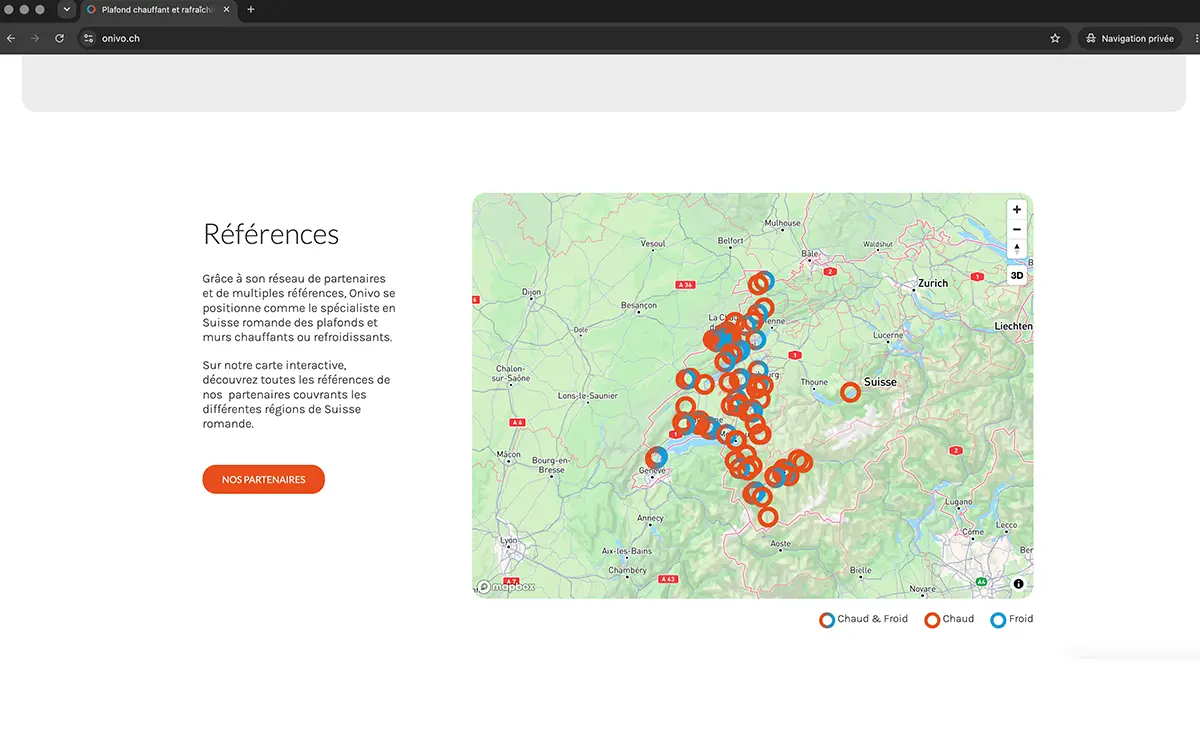
Task: Click the Zurich label on the map
Action: coord(932,283)
